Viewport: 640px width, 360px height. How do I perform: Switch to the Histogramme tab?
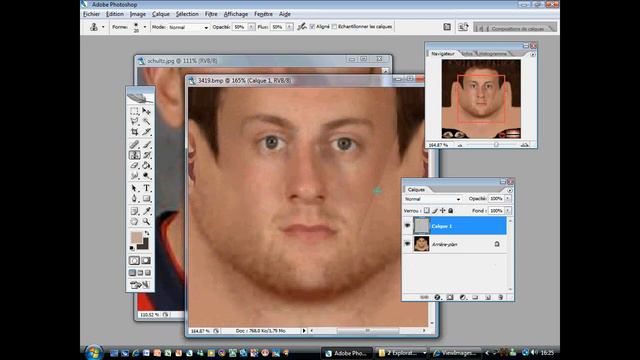(x=493, y=53)
